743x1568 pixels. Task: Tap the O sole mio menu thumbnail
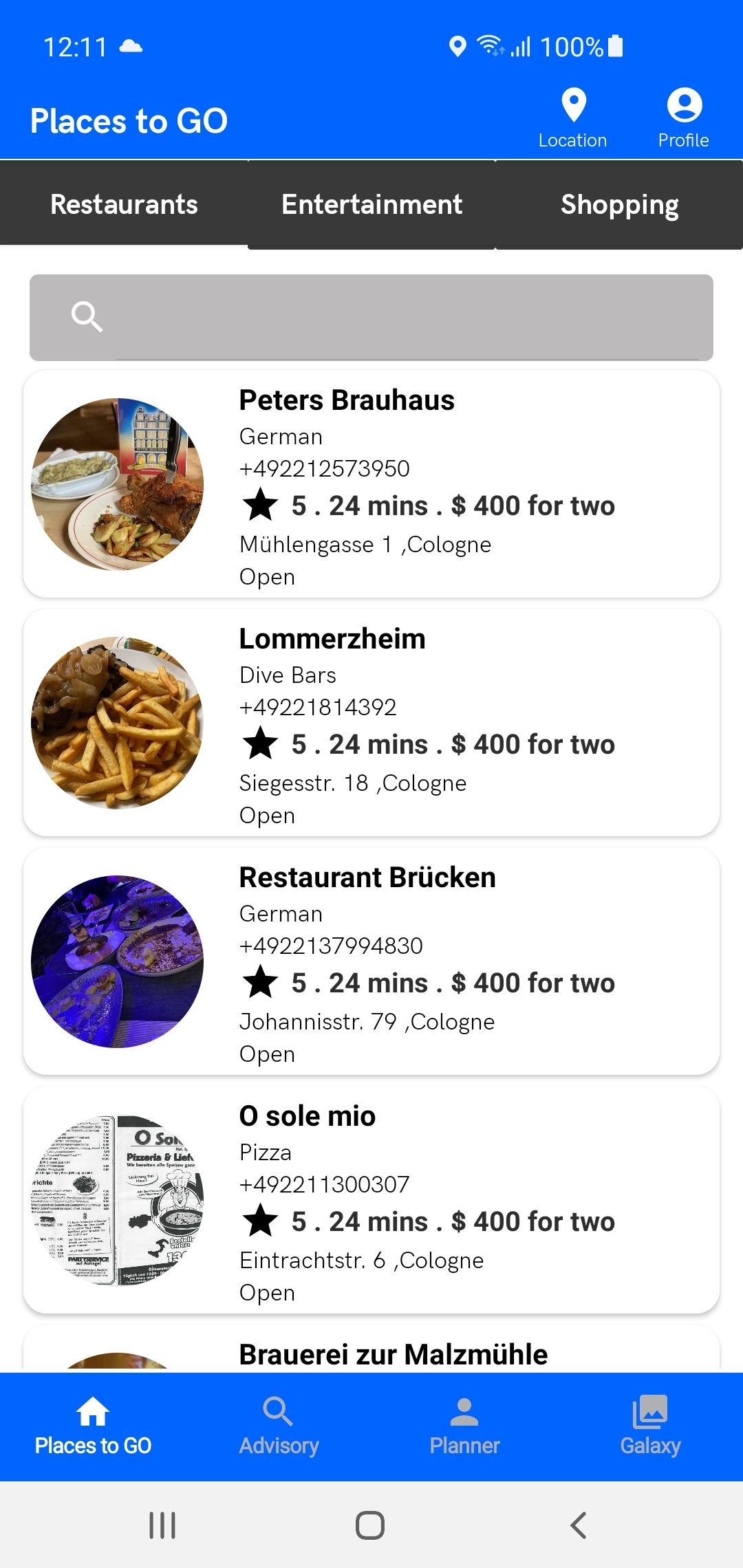click(x=118, y=1200)
